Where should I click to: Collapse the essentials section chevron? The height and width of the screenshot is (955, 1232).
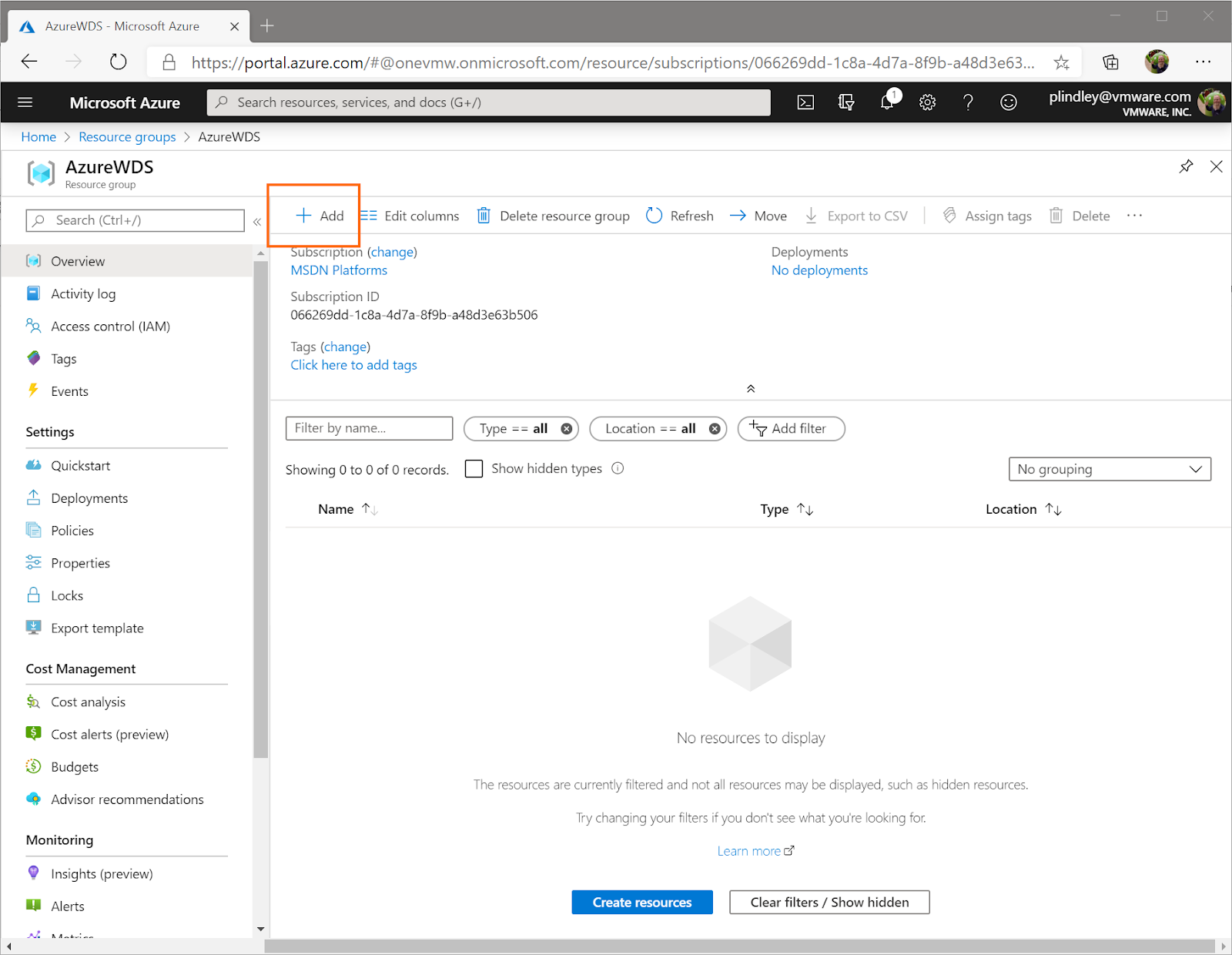click(751, 389)
